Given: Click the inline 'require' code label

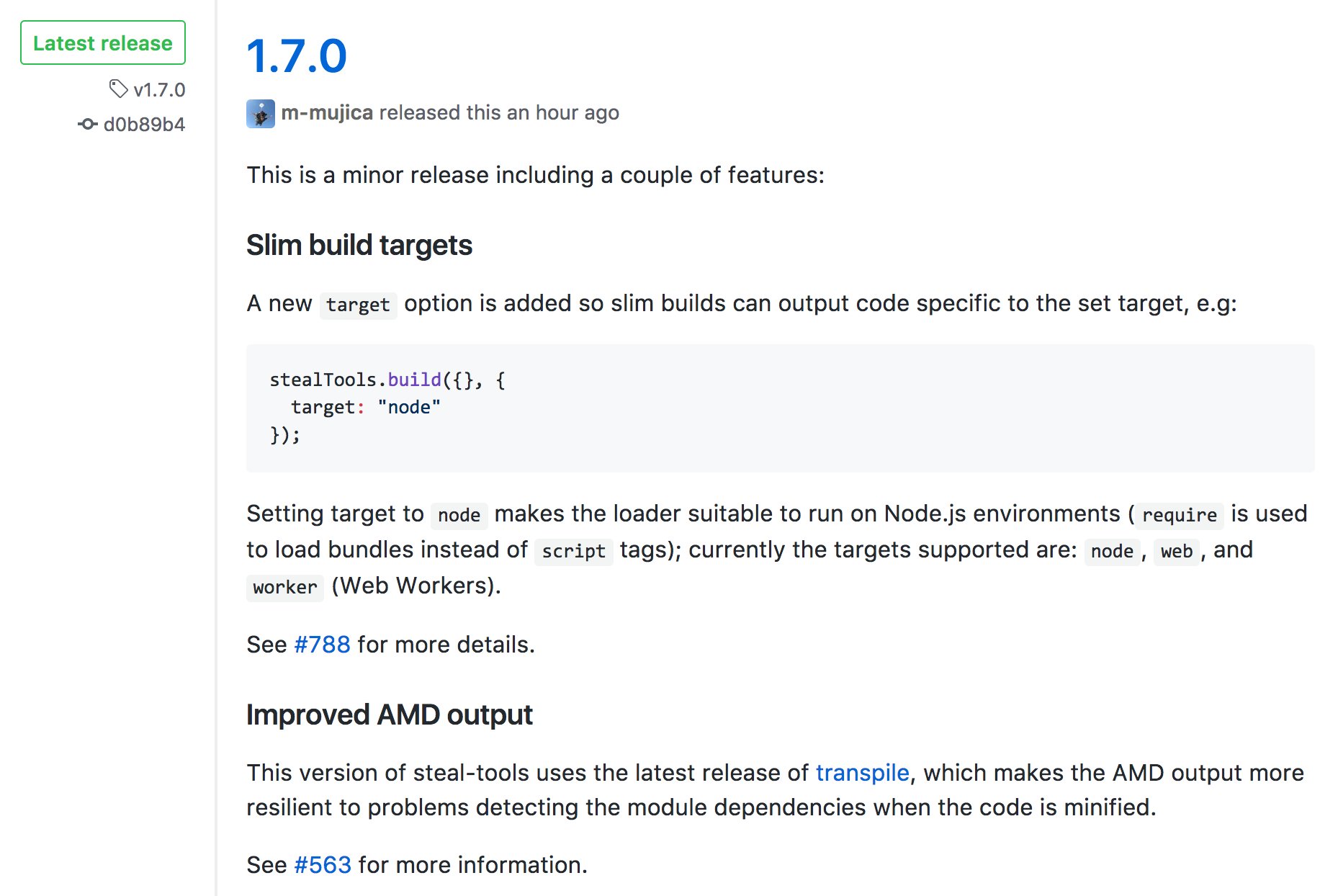Looking at the screenshot, I should (x=1180, y=515).
